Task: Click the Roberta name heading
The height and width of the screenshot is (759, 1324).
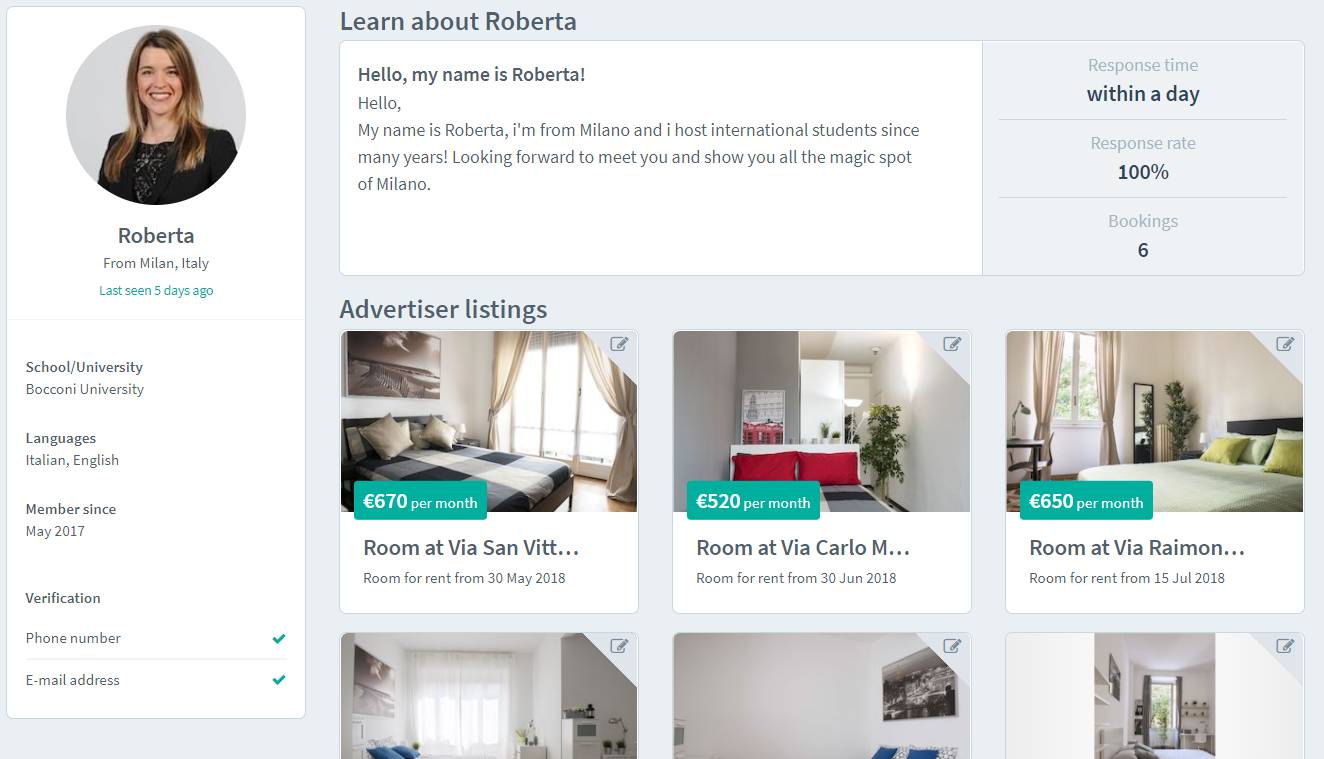Action: [156, 236]
